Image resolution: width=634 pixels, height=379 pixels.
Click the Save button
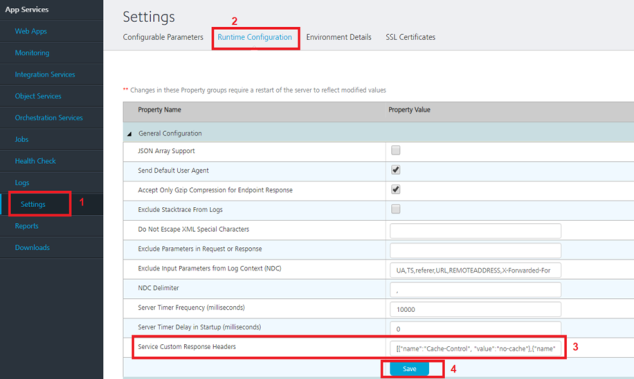coord(409,369)
